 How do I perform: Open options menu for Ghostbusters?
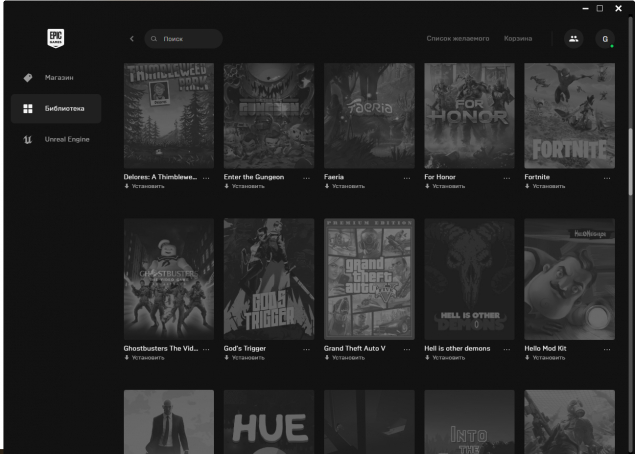pyautogui.click(x=206, y=349)
